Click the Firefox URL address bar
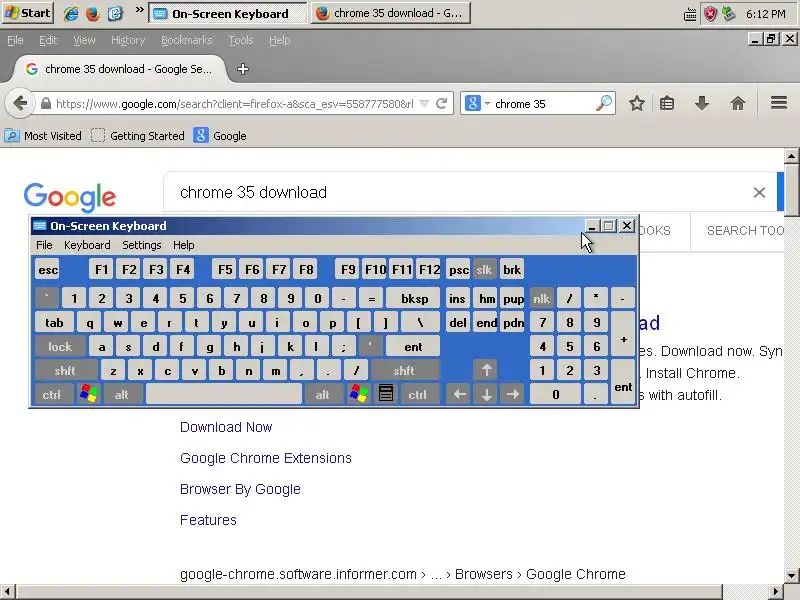This screenshot has width=800, height=600. 235,104
